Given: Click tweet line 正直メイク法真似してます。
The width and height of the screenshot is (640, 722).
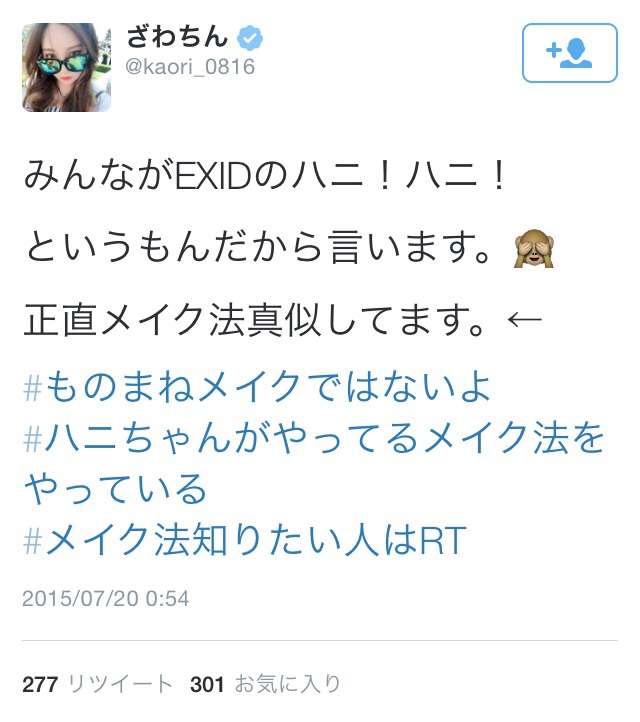Looking at the screenshot, I should [255, 319].
